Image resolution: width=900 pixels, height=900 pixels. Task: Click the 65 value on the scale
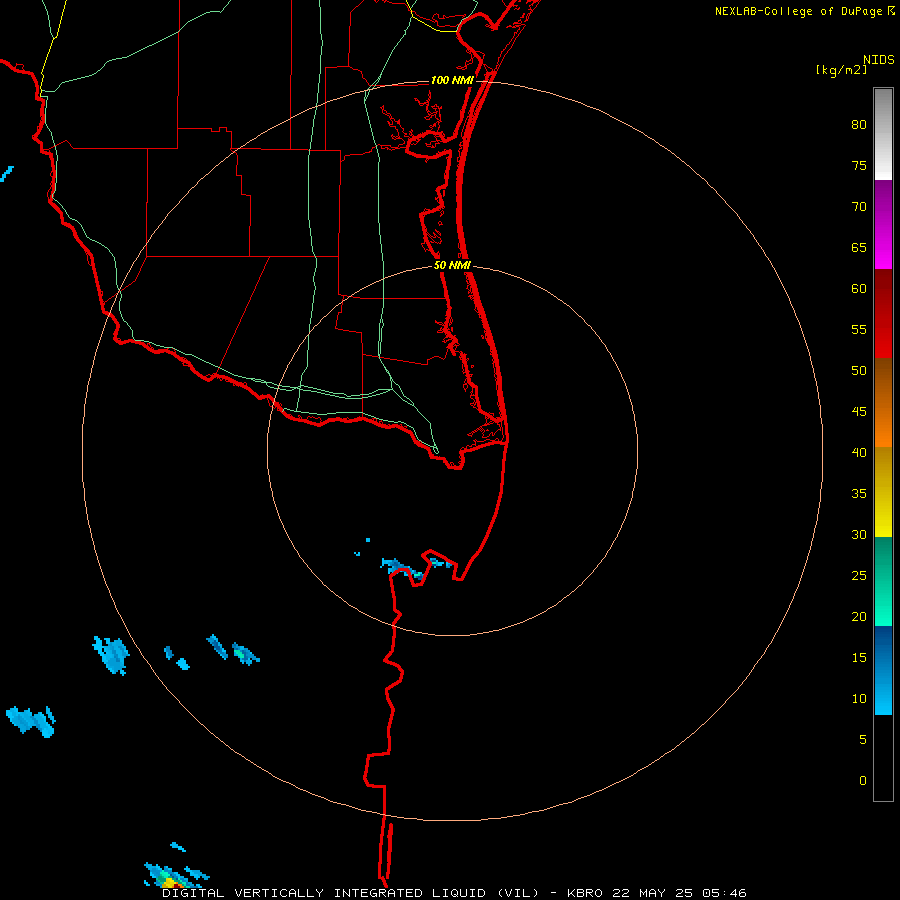coord(859,248)
